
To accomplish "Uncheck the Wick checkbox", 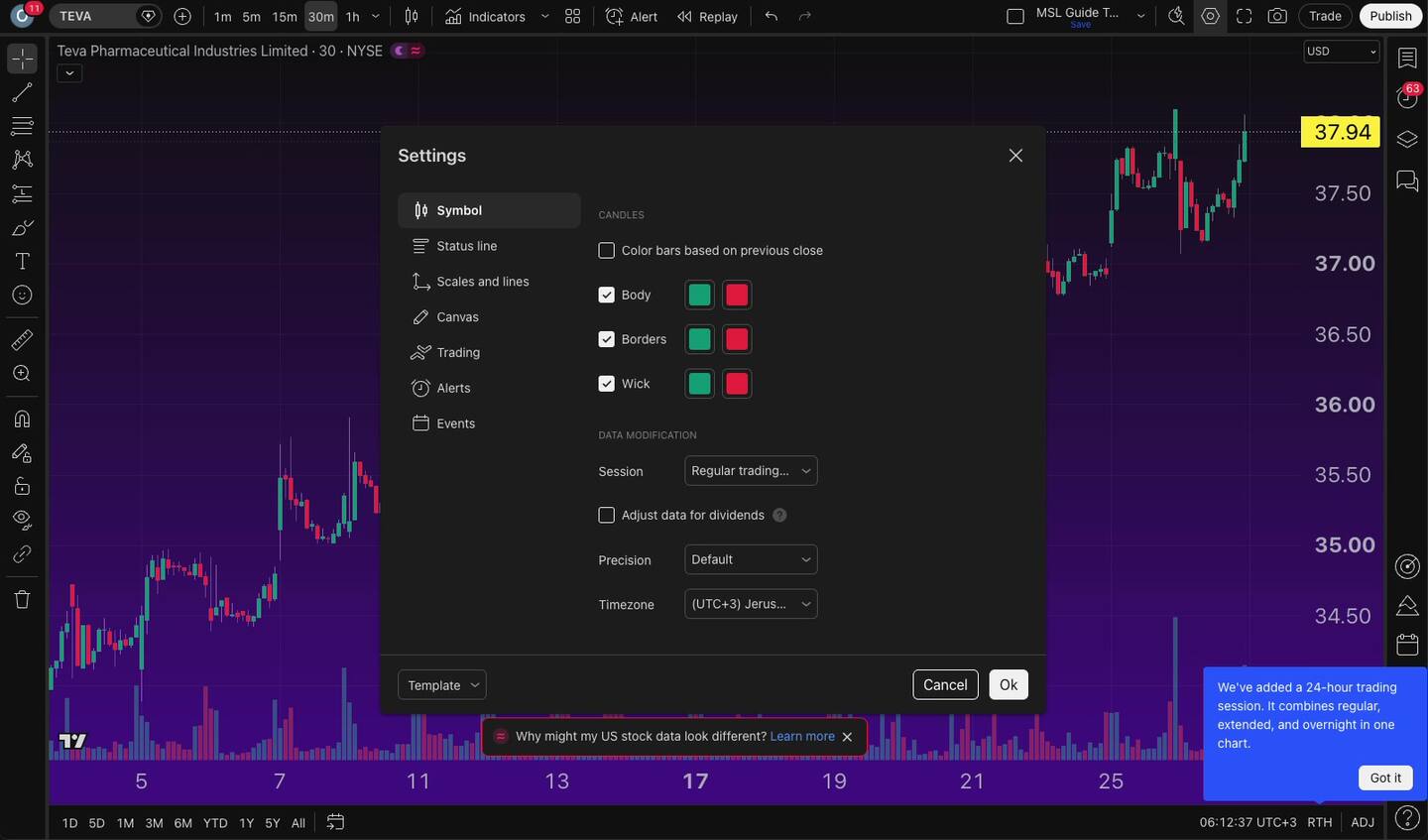I will point(607,384).
